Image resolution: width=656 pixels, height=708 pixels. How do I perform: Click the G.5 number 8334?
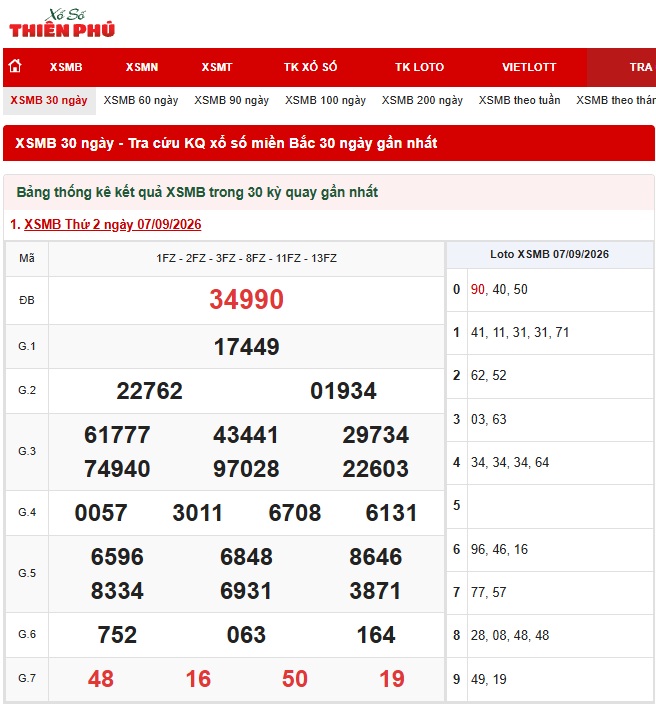(117, 591)
